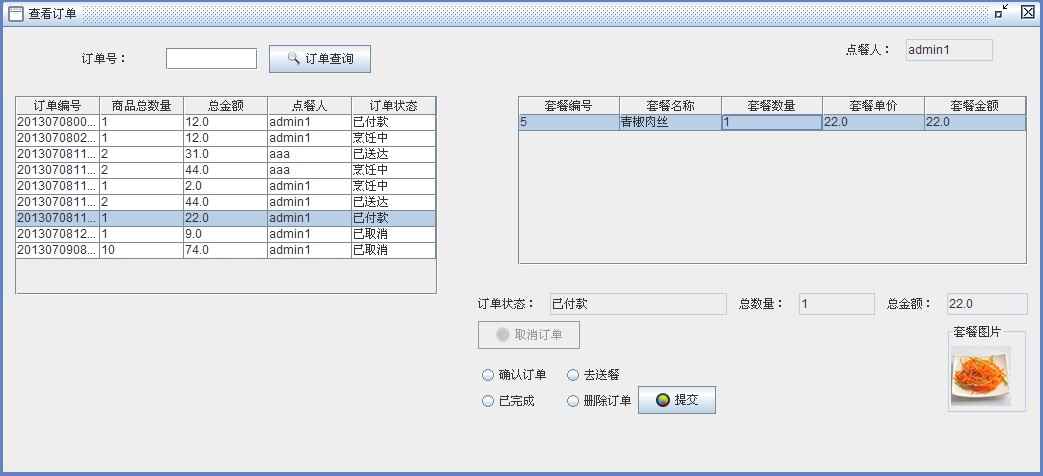
Task: Select the order row with total 9.0
Action: coord(225,234)
